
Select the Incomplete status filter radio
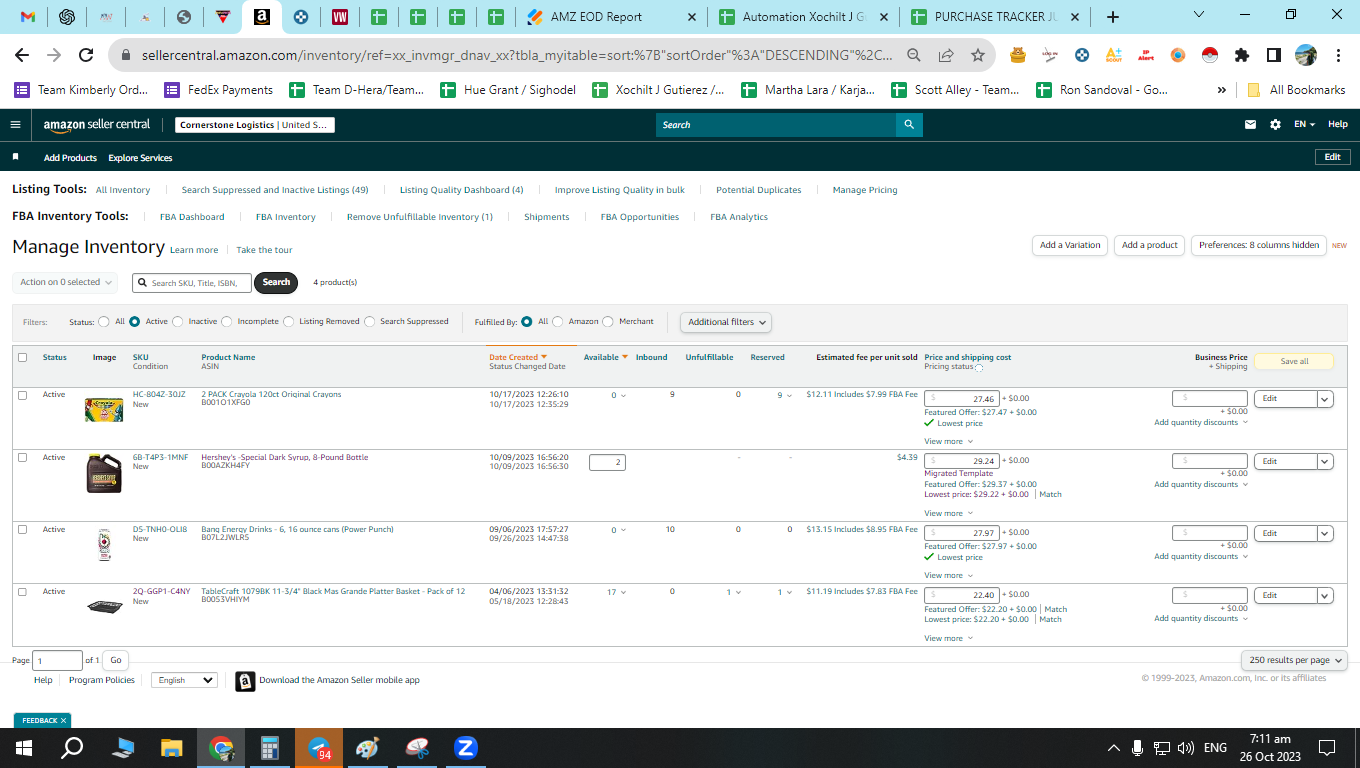pyautogui.click(x=227, y=322)
